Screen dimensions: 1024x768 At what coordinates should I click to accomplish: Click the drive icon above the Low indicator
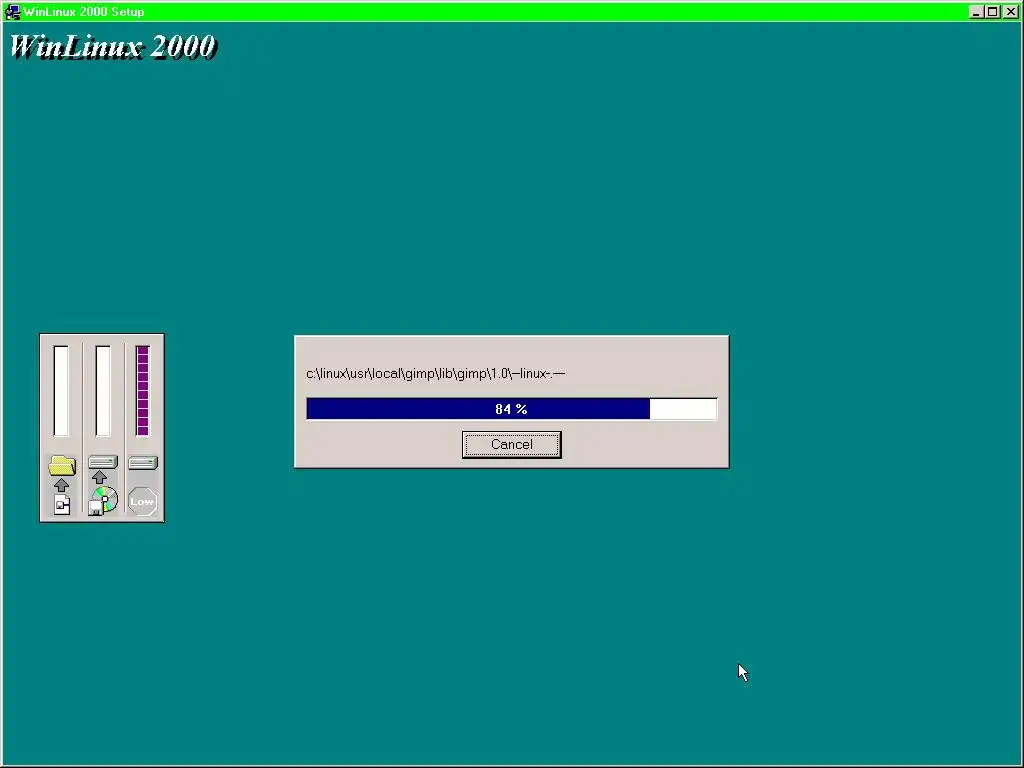click(143, 462)
